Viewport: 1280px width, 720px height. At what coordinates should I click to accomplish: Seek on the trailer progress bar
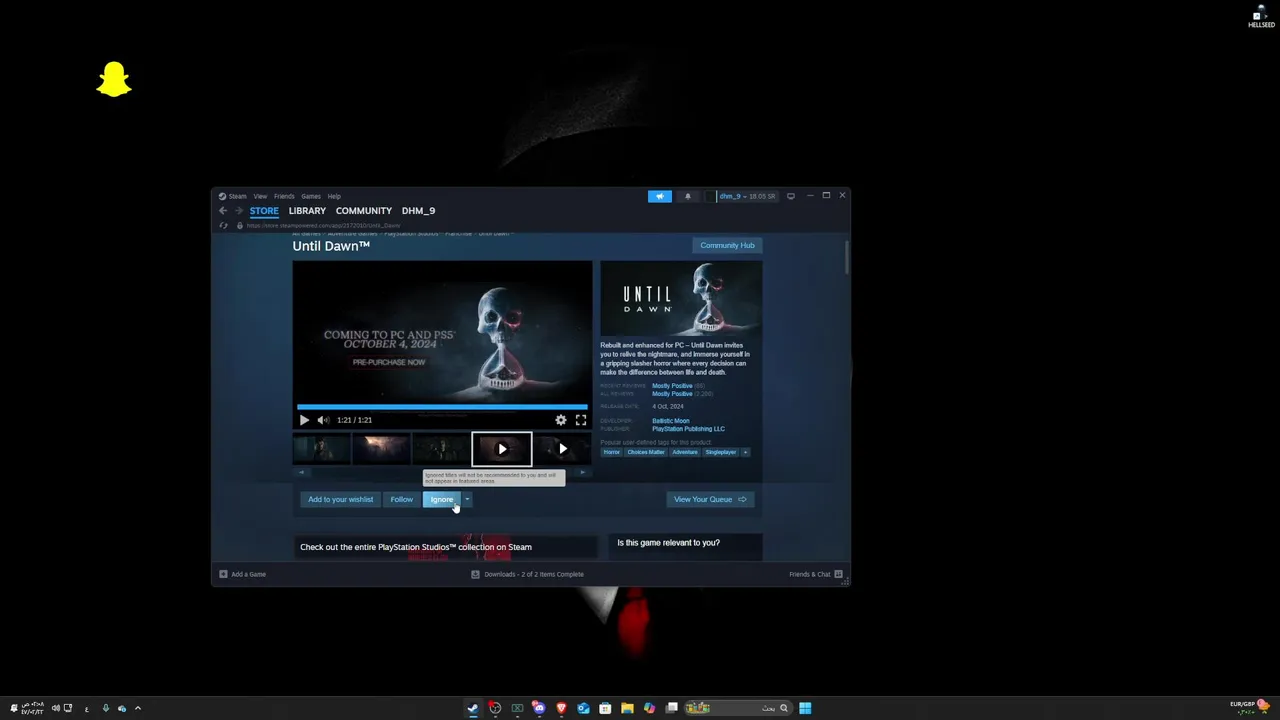click(442, 407)
